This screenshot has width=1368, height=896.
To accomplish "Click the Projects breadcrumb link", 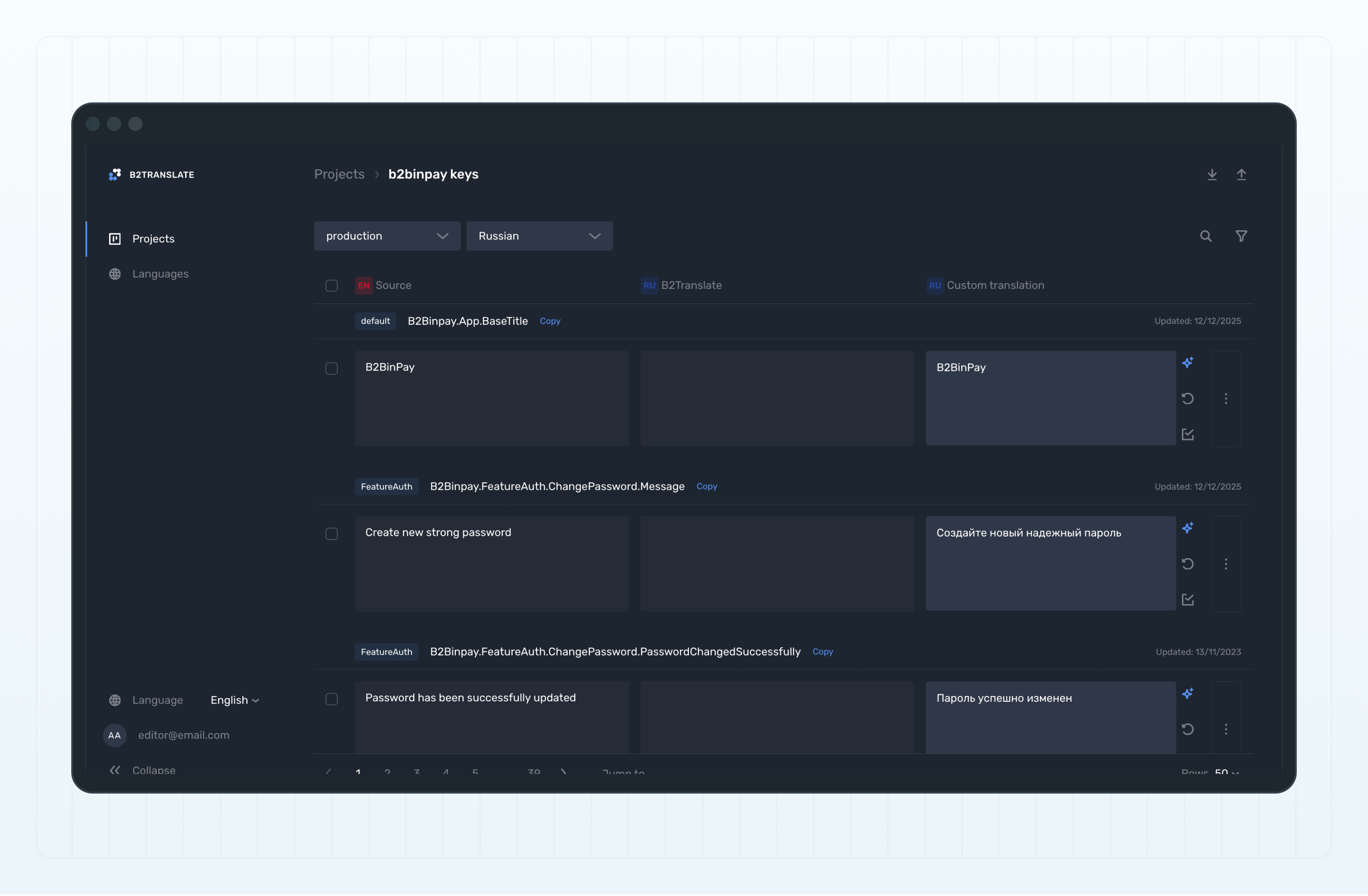I will coord(339,174).
